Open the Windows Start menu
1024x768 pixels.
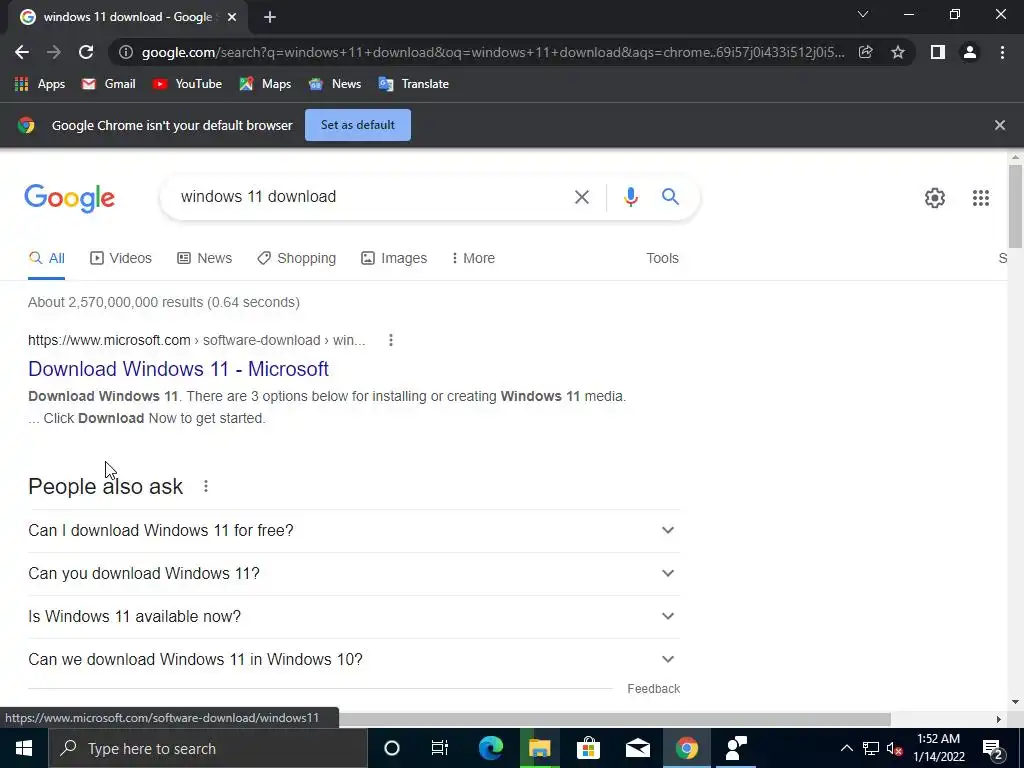click(x=24, y=748)
